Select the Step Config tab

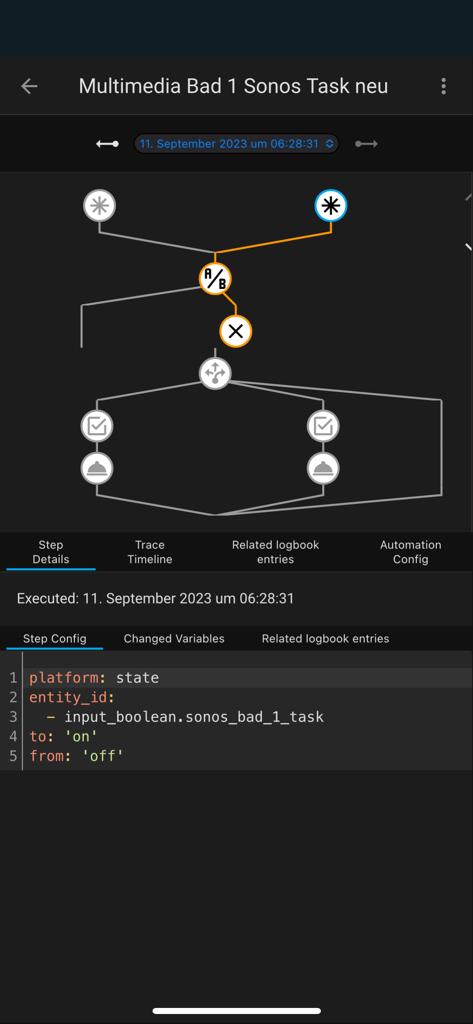click(54, 639)
